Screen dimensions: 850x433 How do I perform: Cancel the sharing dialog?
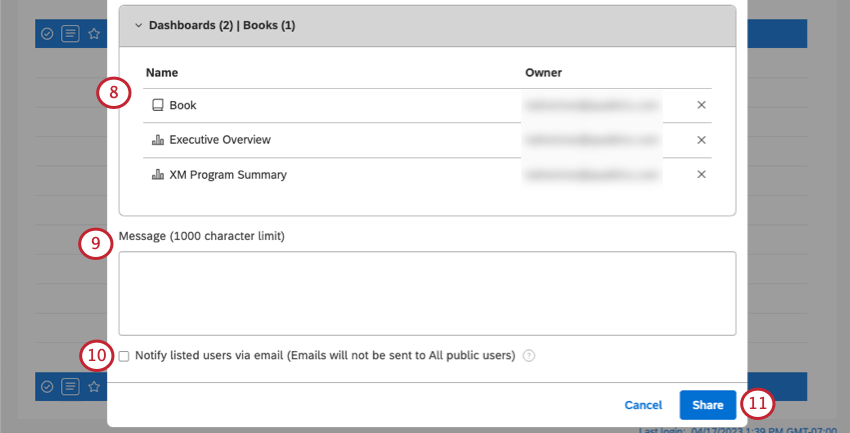(x=643, y=405)
